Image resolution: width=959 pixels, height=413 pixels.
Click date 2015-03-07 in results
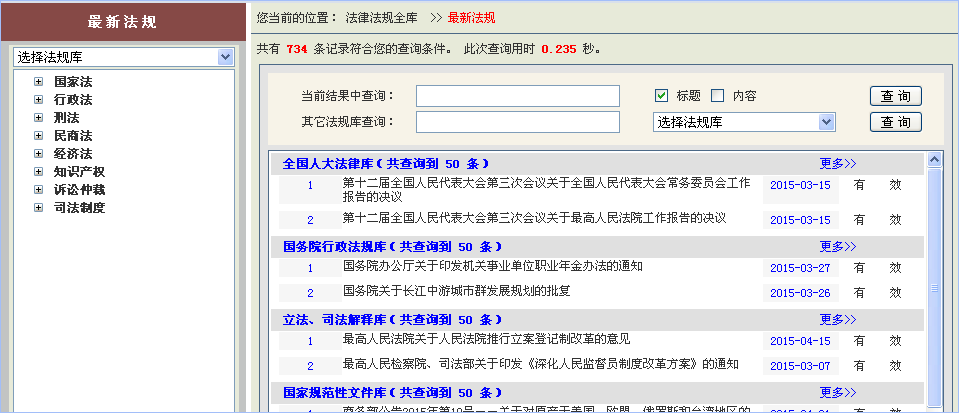(800, 366)
